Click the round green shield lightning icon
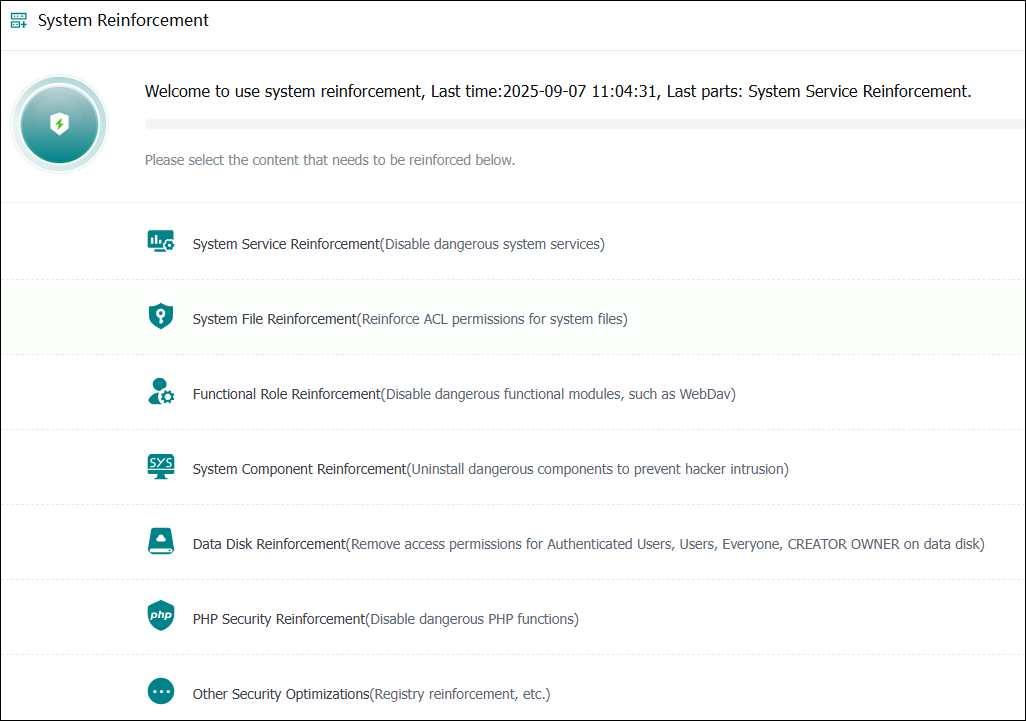Image resolution: width=1026 pixels, height=721 pixels. 59,124
